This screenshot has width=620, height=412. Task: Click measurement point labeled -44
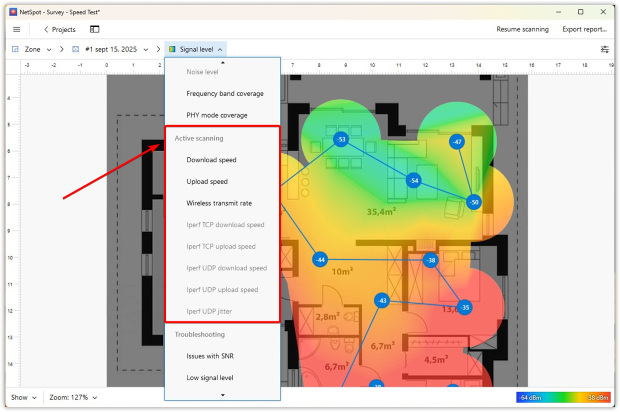[320, 259]
